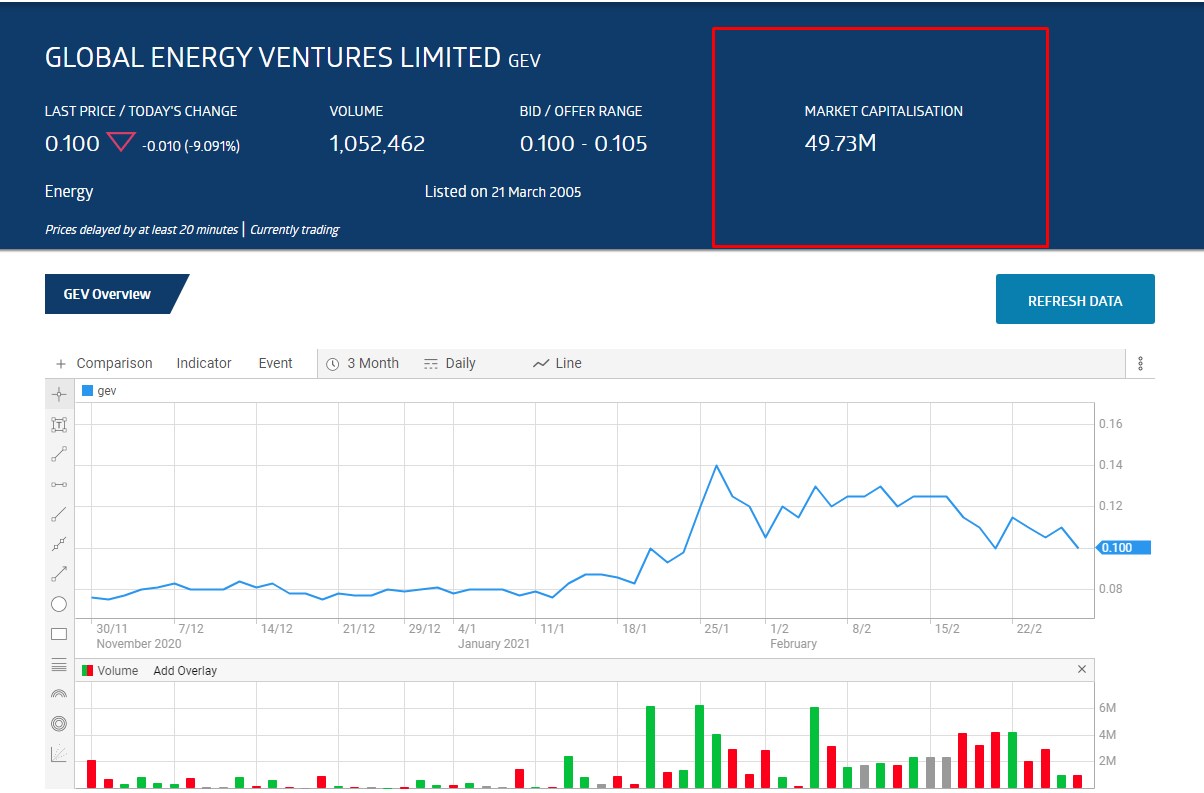Select the arrow line drawing tool
The height and width of the screenshot is (793, 1204).
(x=59, y=574)
